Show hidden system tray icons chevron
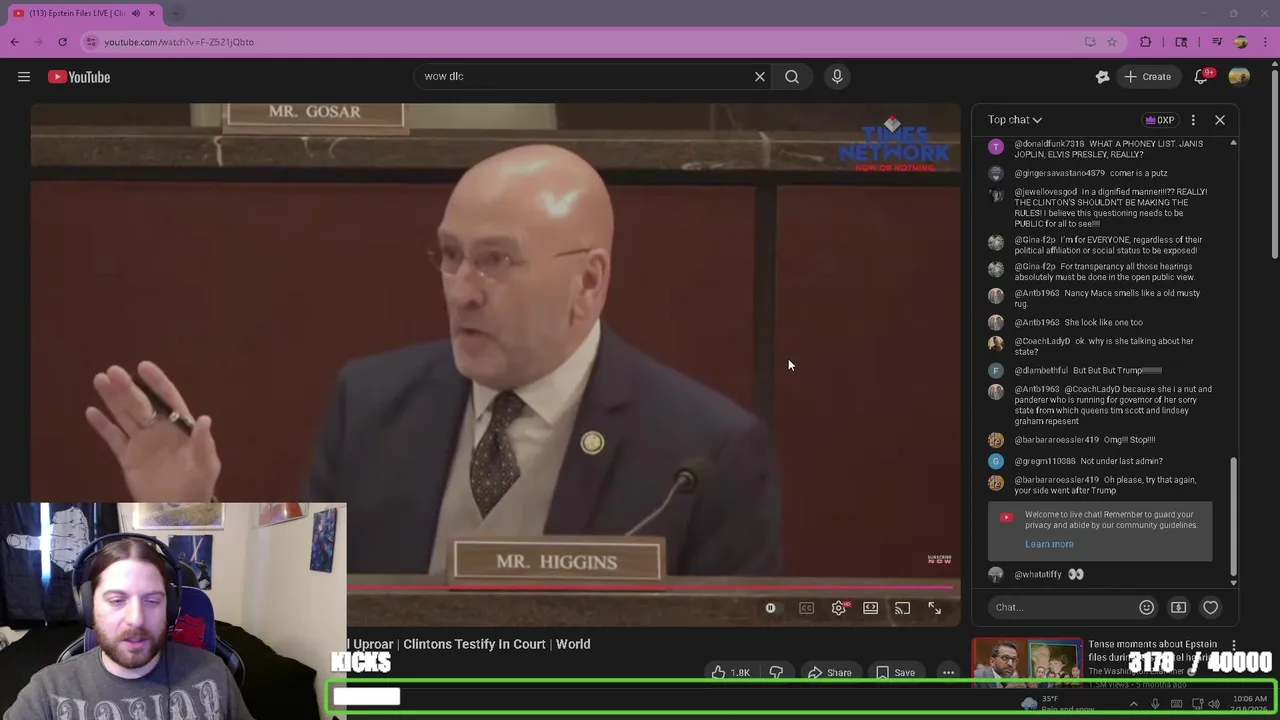The image size is (1280, 720). (1133, 704)
